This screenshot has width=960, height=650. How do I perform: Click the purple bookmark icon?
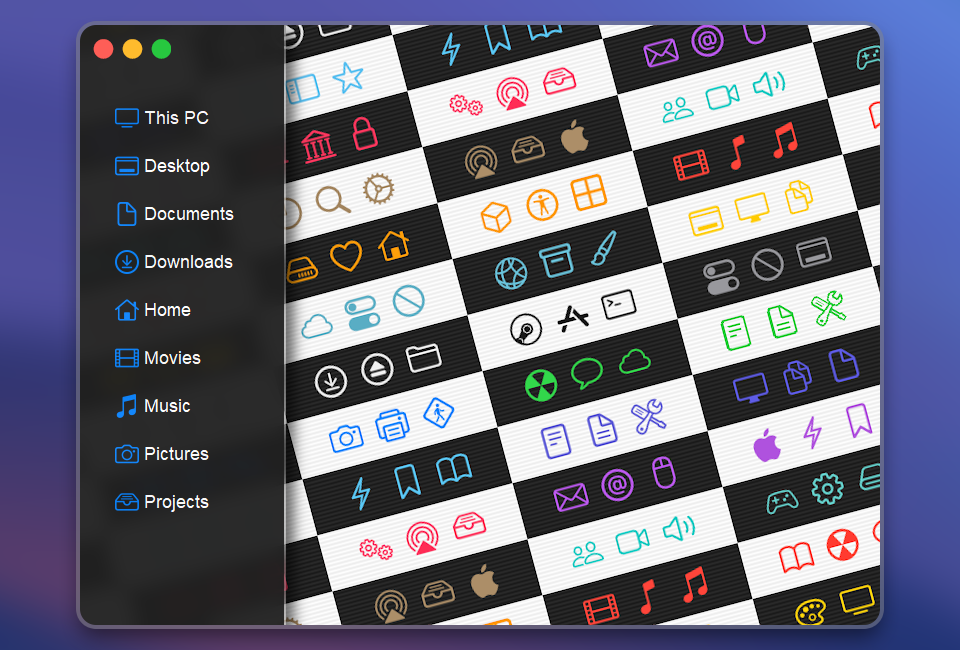859,420
